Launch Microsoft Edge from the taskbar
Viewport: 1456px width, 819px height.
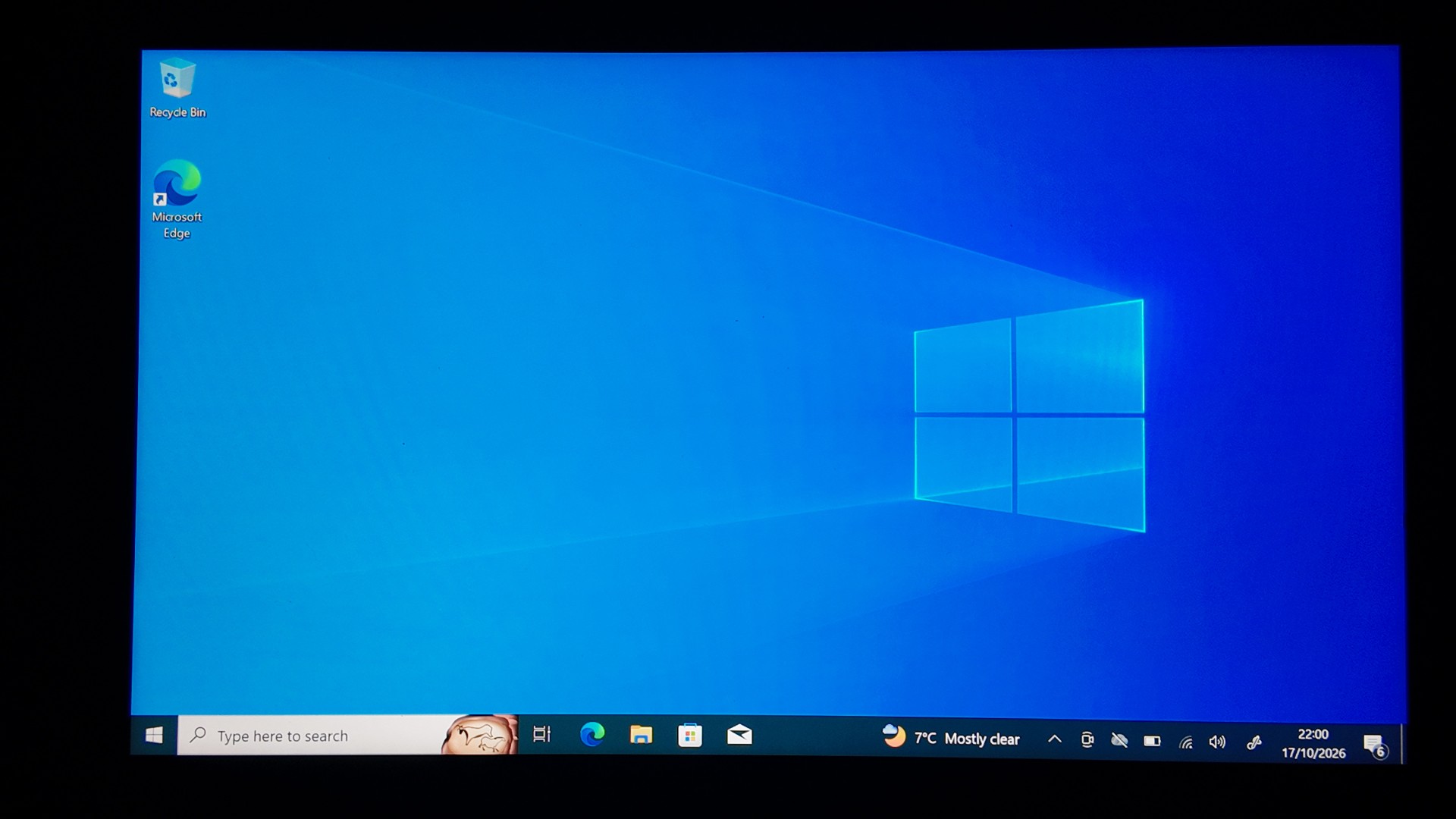(x=592, y=735)
